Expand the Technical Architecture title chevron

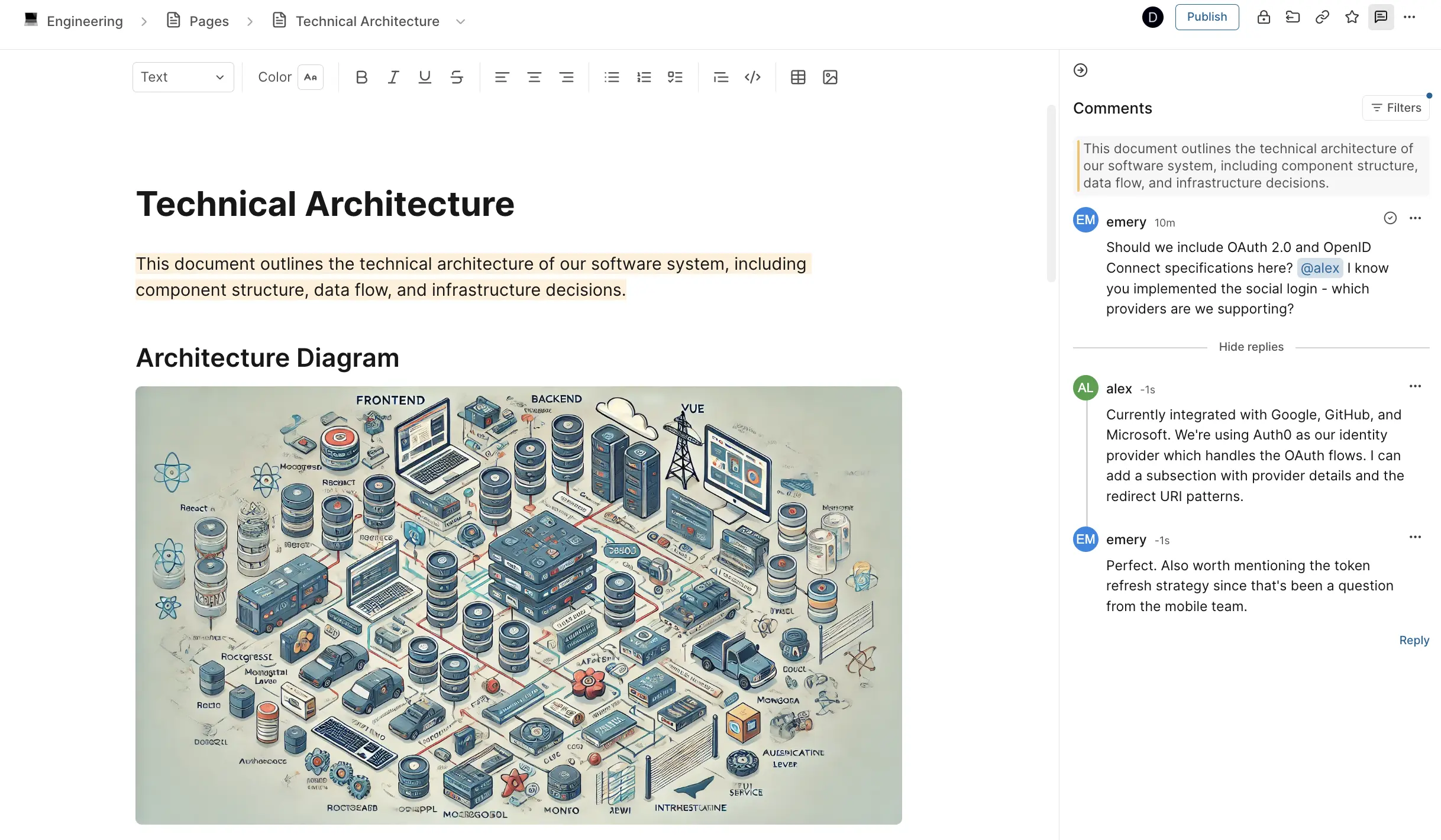pos(461,22)
